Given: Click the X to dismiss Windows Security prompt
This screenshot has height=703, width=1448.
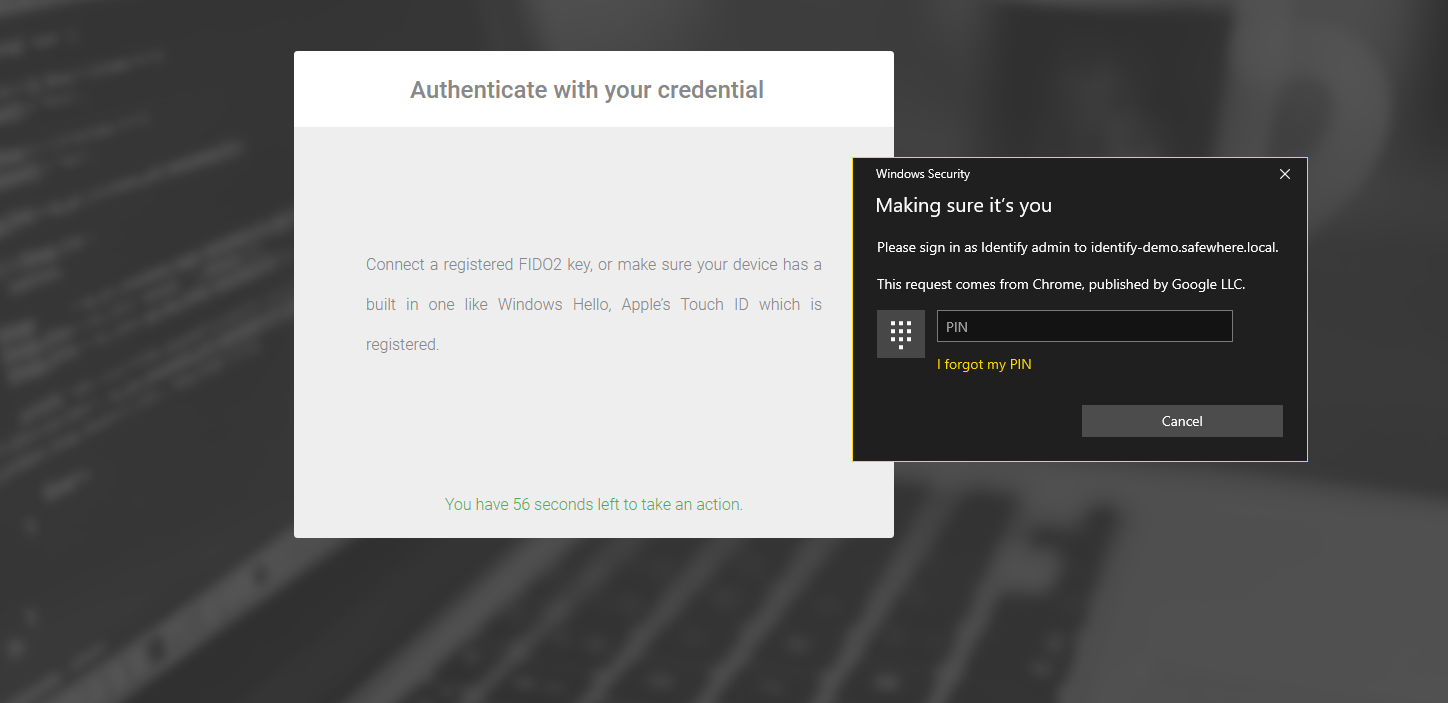Looking at the screenshot, I should [1284, 174].
